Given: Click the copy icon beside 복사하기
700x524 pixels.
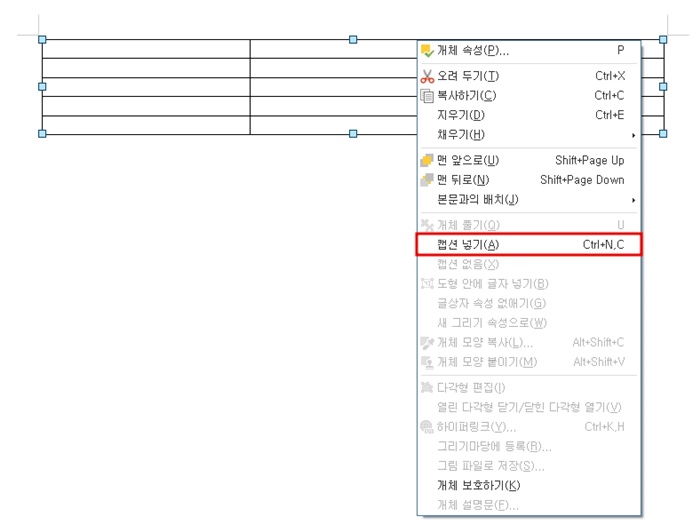Looking at the screenshot, I should pos(427,96).
